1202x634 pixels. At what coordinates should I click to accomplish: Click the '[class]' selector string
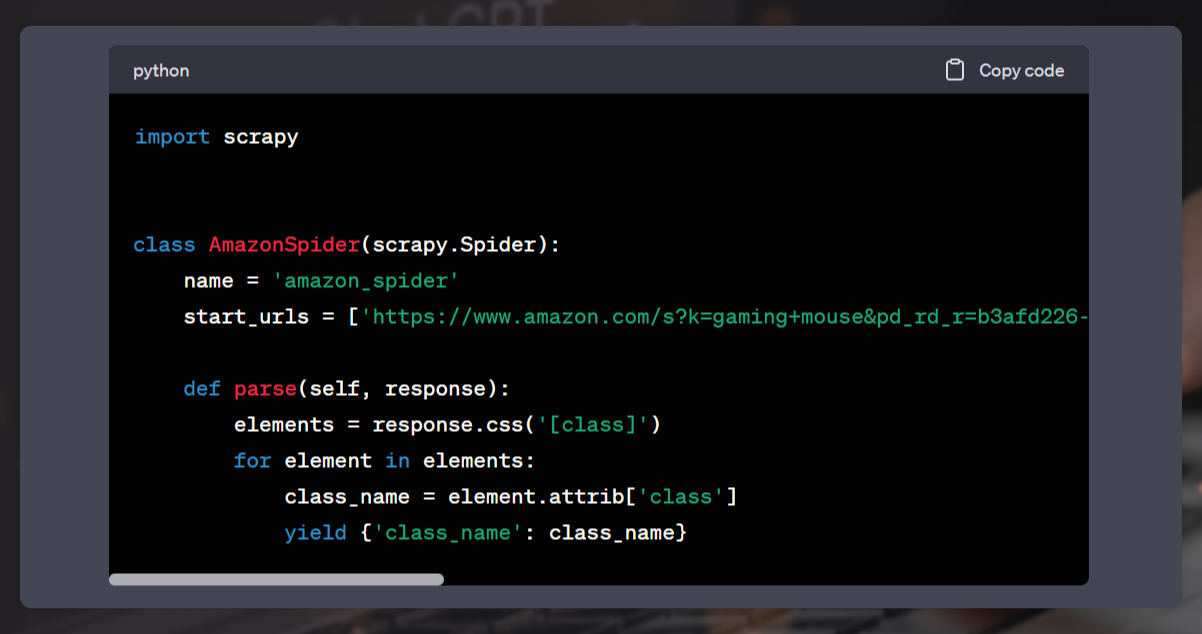[x=593, y=425]
